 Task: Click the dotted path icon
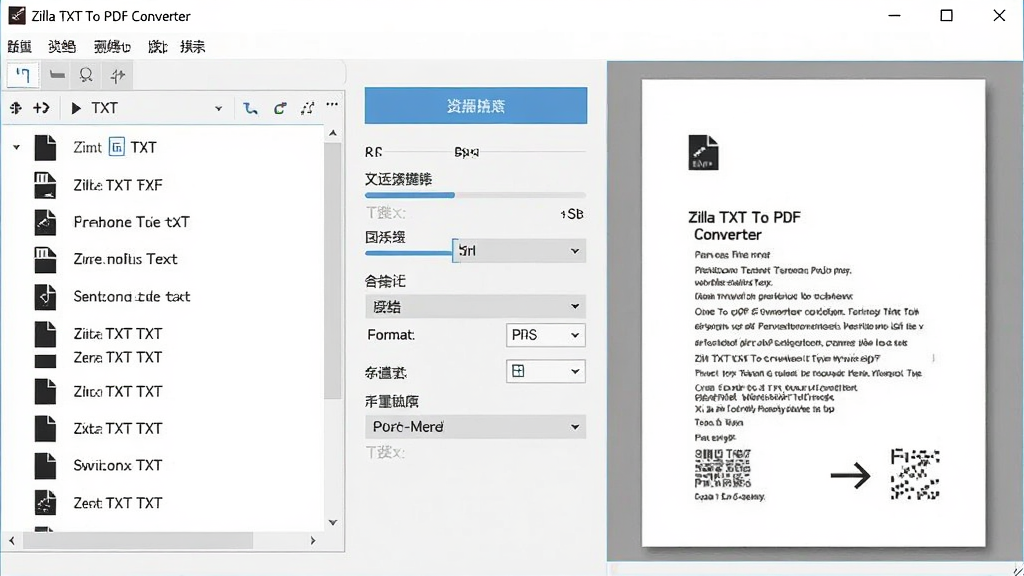[x=307, y=108]
